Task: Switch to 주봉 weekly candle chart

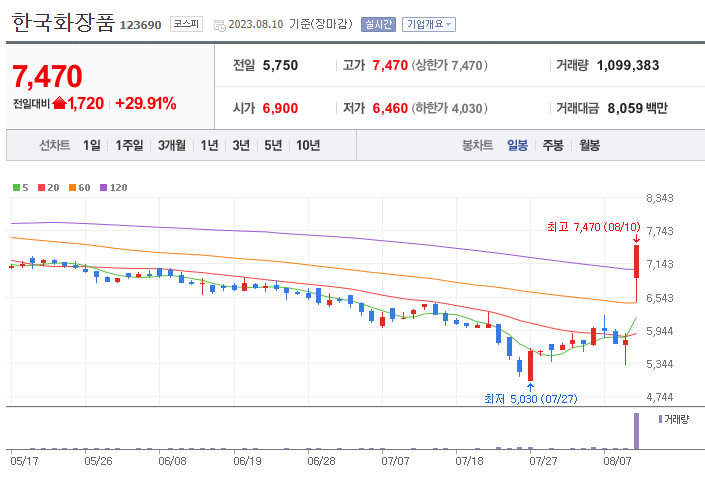Action: point(553,145)
